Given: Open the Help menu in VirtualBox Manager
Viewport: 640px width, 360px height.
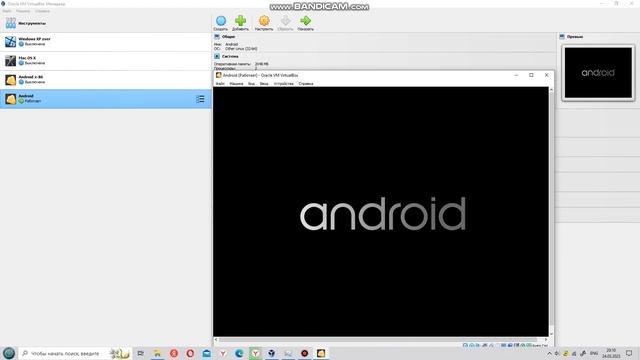Looking at the screenshot, I should point(42,11).
